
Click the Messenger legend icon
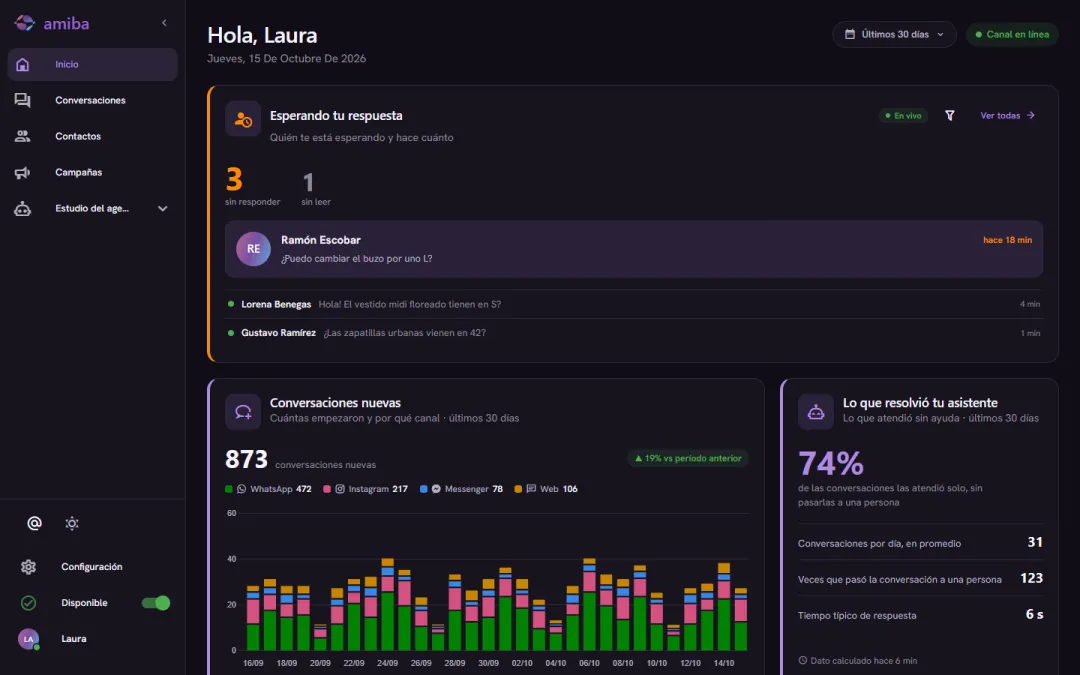click(436, 489)
